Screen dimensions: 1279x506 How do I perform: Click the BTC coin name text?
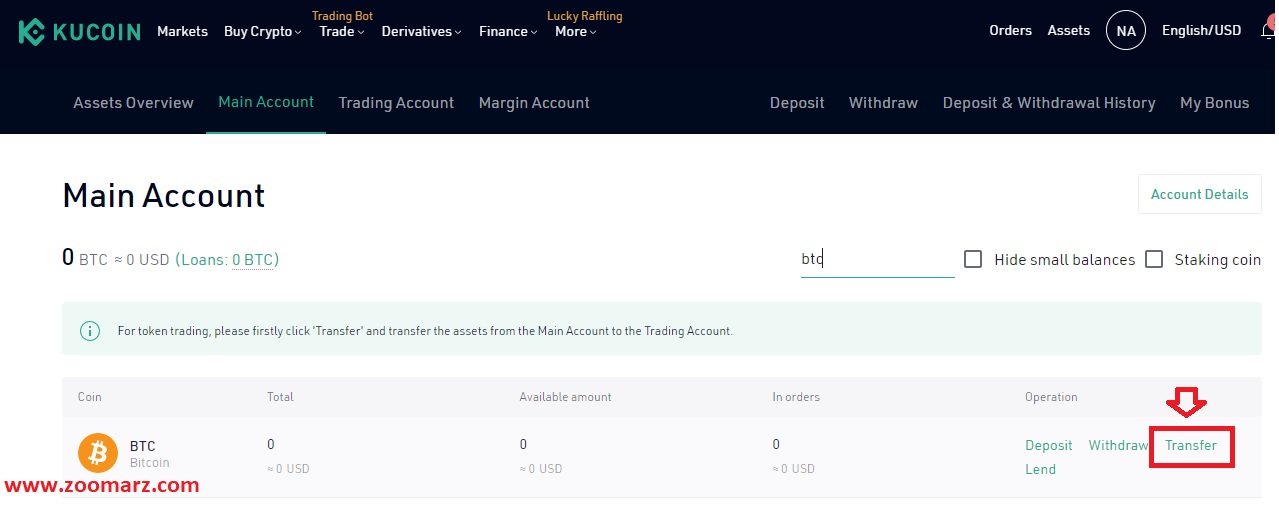click(143, 446)
